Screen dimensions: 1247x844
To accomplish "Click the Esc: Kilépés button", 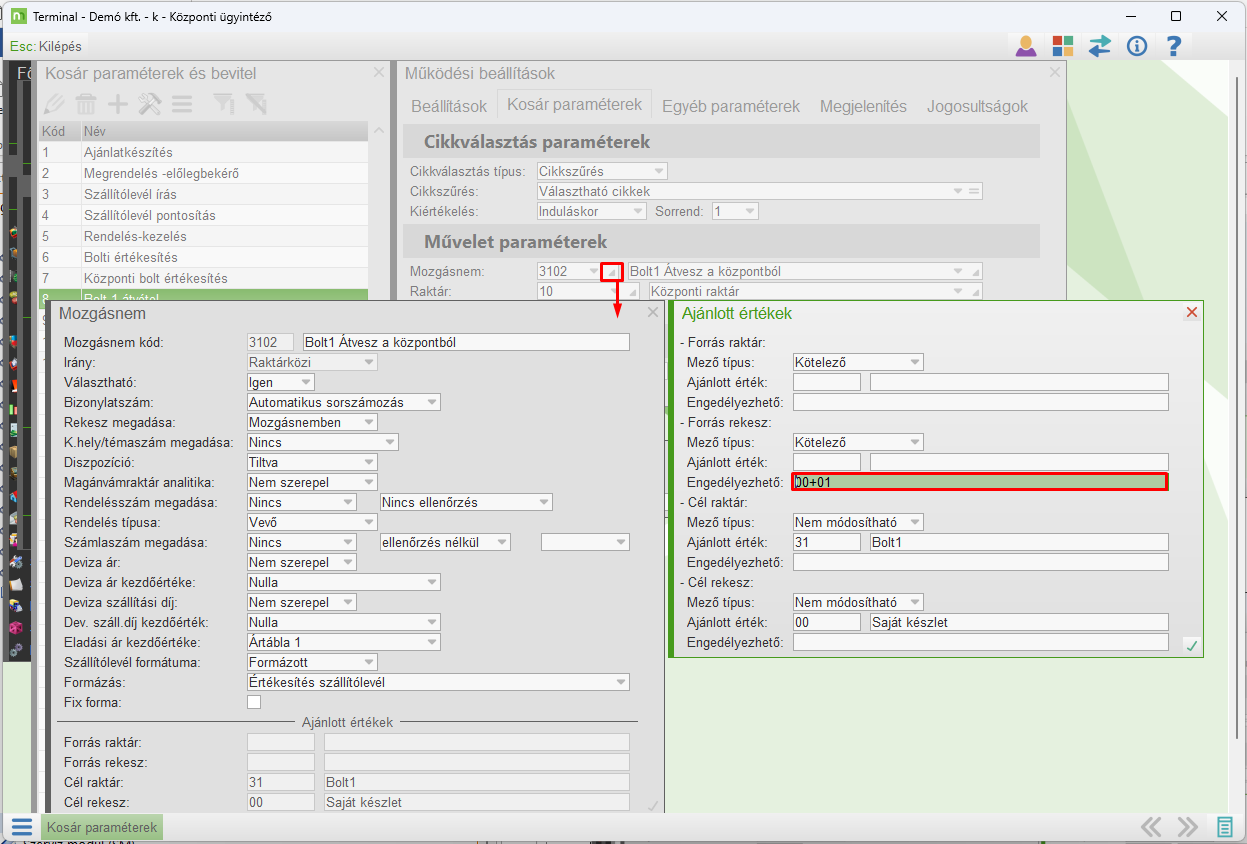I will tap(46, 46).
